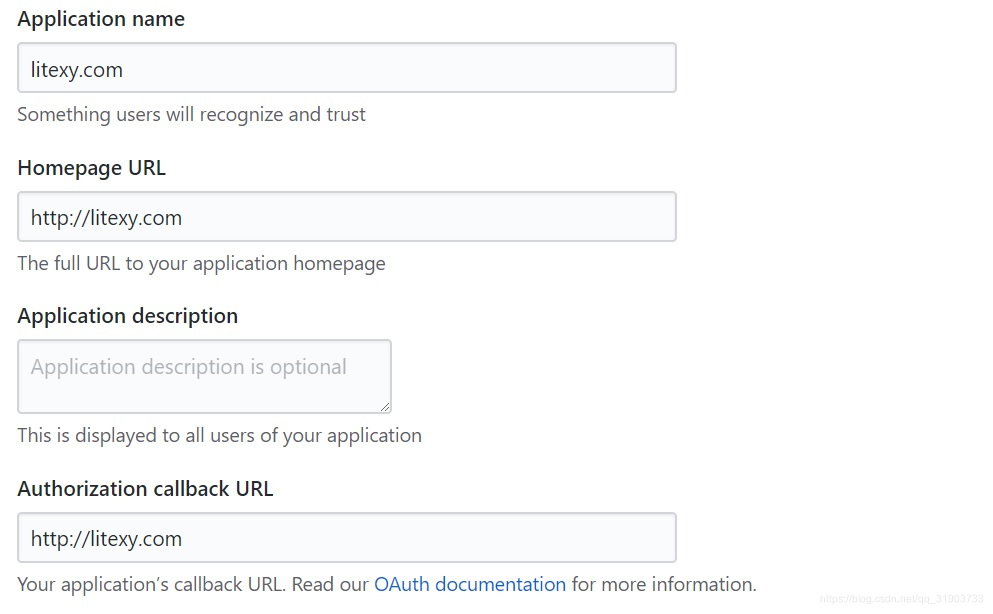Click 'Application description is optional' placeholder text
The image size is (993, 614).
[188, 367]
